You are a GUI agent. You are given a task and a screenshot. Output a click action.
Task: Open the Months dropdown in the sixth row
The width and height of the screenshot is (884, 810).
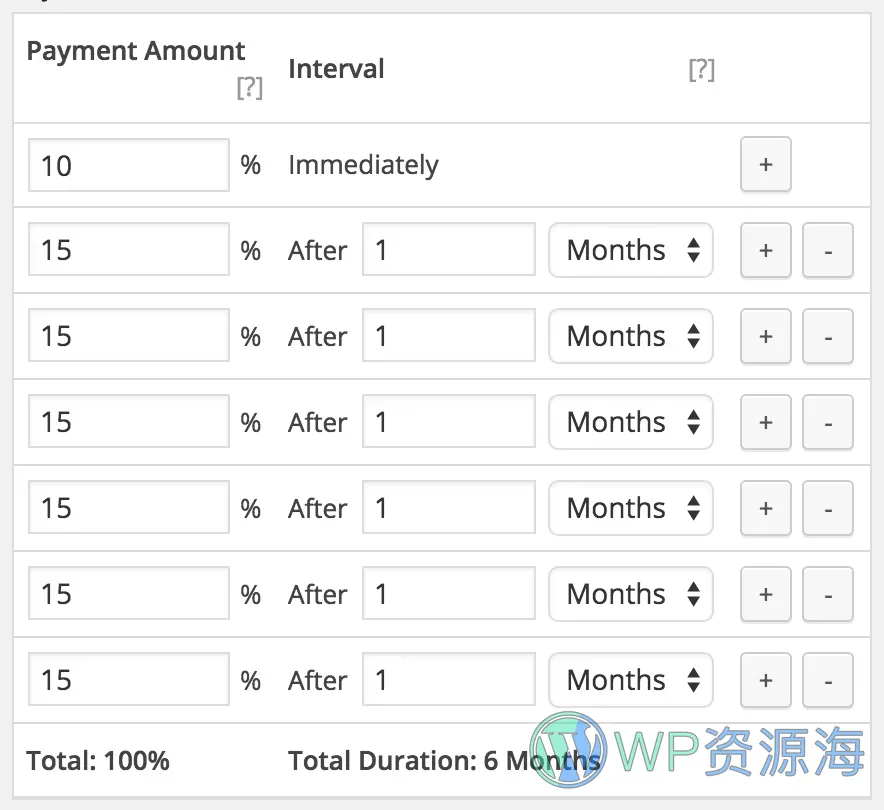[x=631, y=594]
